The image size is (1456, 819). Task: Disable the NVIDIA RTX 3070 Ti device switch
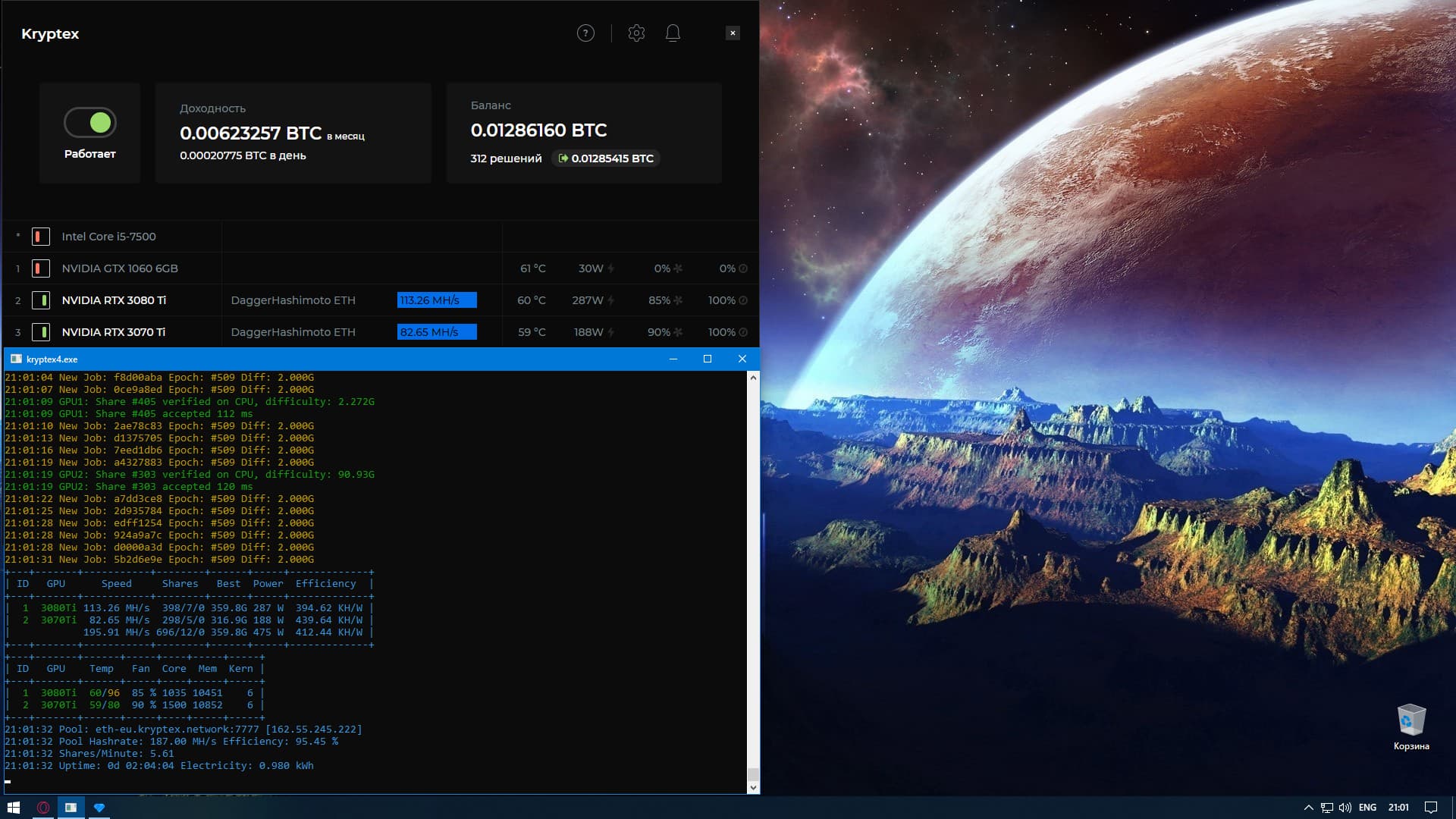[x=41, y=332]
